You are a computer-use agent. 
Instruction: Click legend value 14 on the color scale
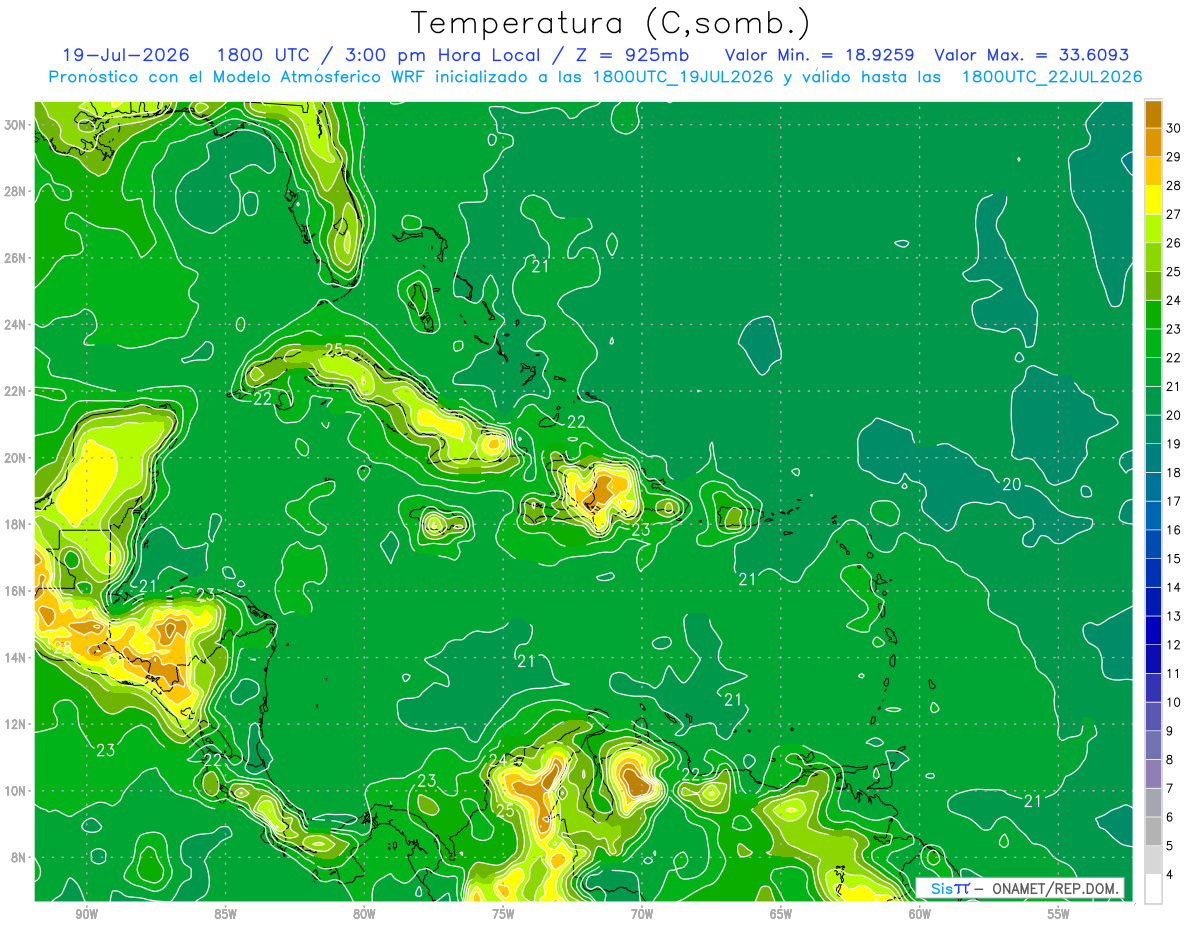pyautogui.click(x=1174, y=587)
